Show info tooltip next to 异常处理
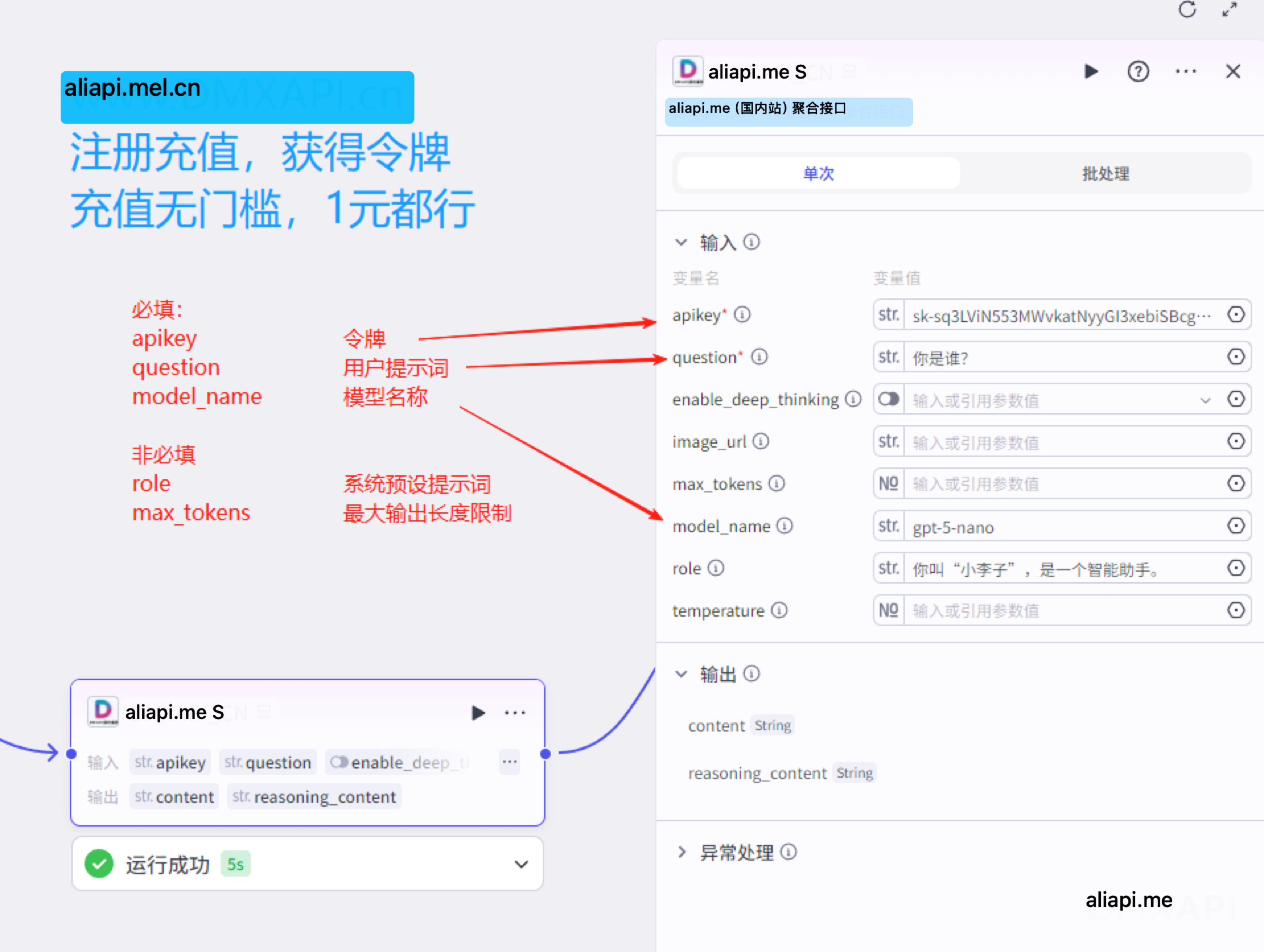This screenshot has height=952, width=1264. [788, 852]
